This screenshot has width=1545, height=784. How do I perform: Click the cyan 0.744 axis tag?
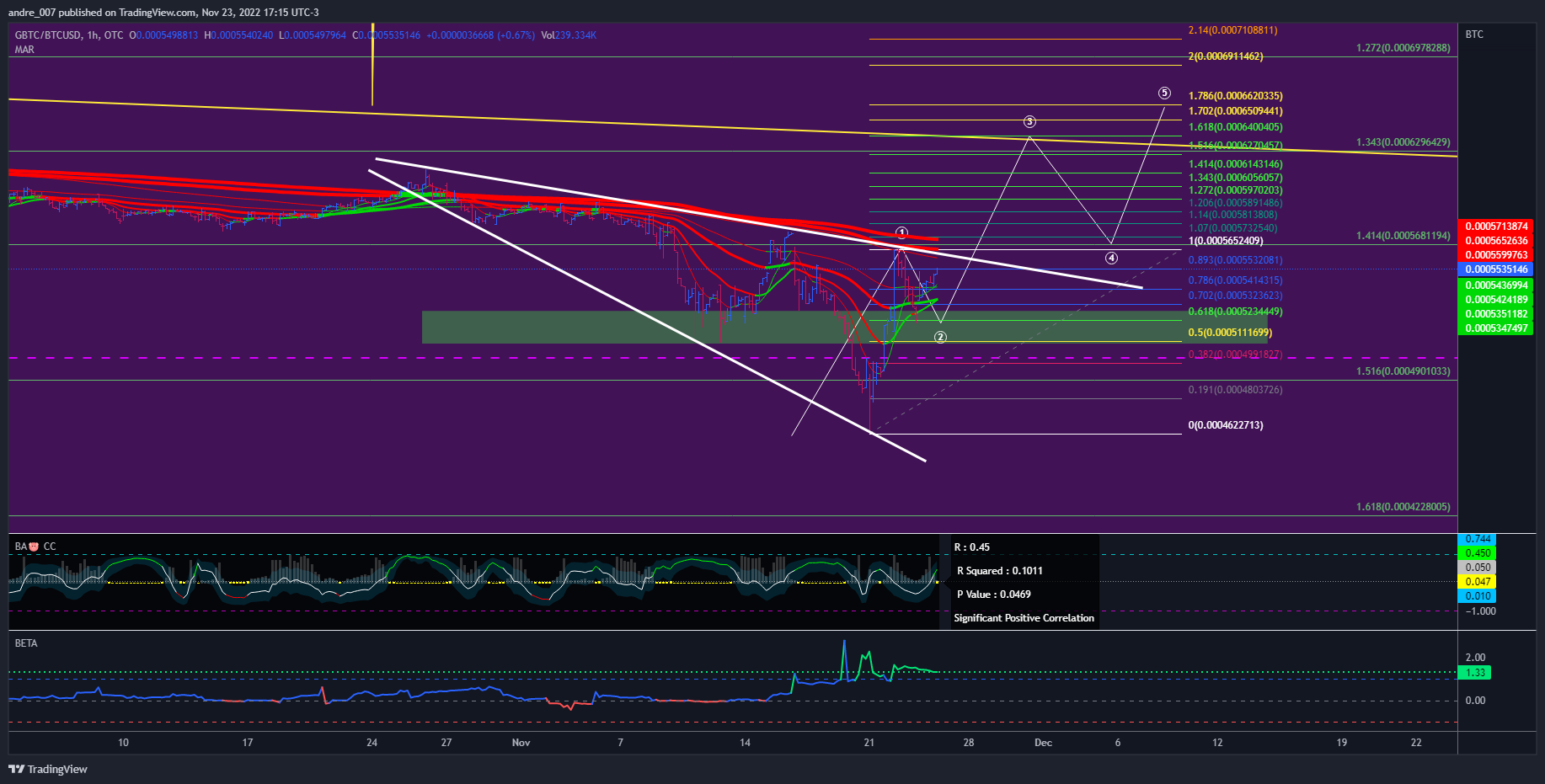coord(1475,539)
